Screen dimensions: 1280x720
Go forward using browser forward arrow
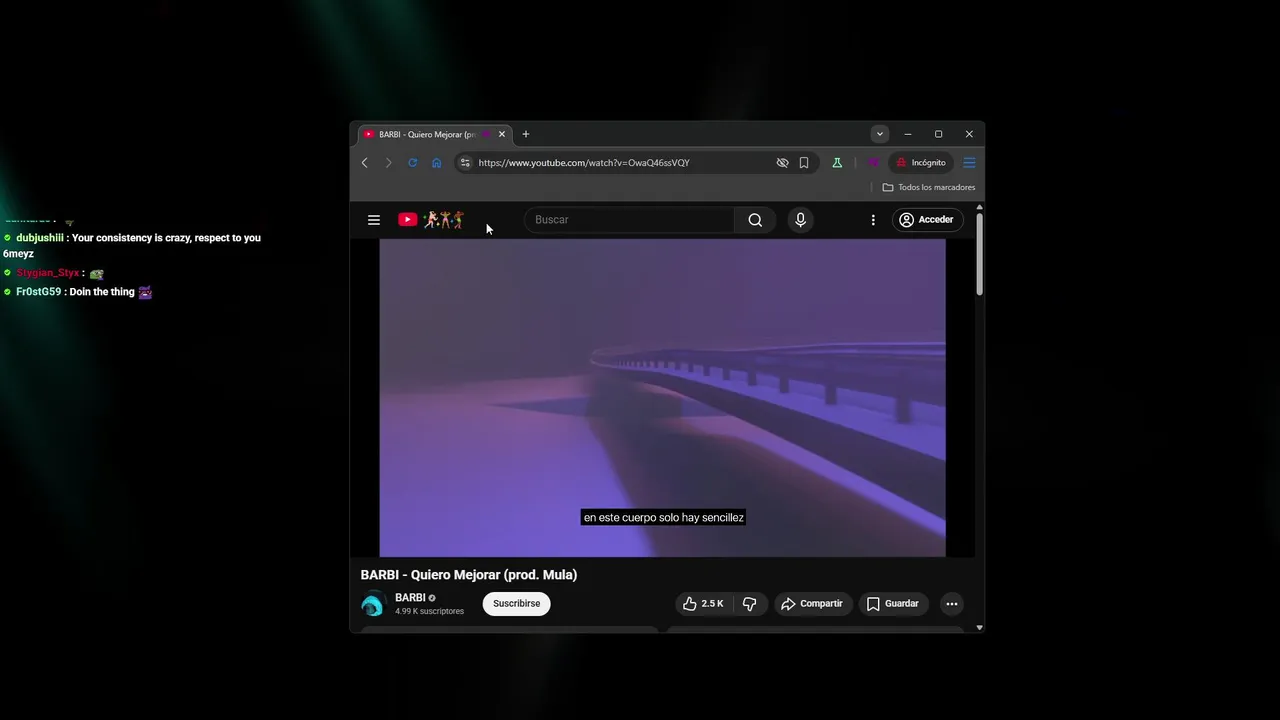389,163
